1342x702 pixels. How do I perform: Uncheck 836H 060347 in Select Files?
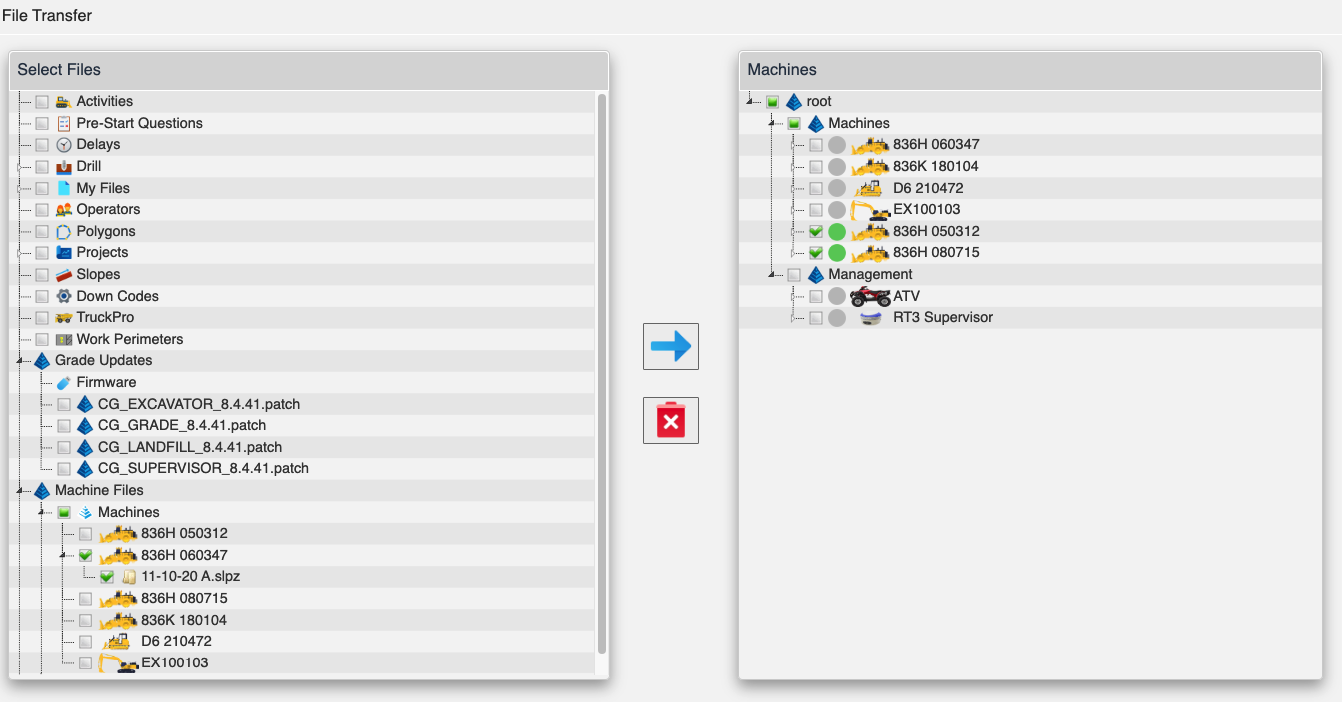pos(85,555)
